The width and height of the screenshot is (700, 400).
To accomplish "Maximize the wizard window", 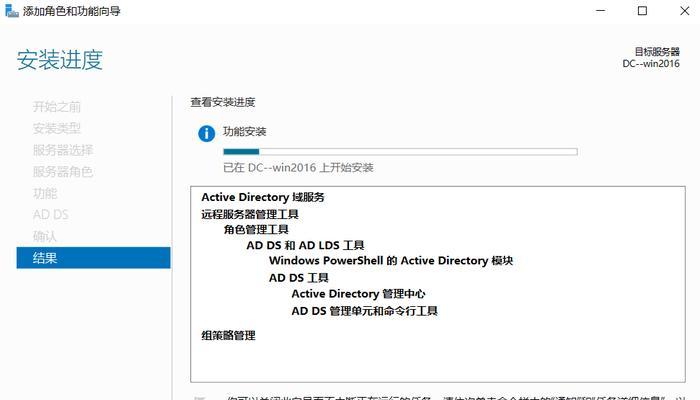I will 642,11.
